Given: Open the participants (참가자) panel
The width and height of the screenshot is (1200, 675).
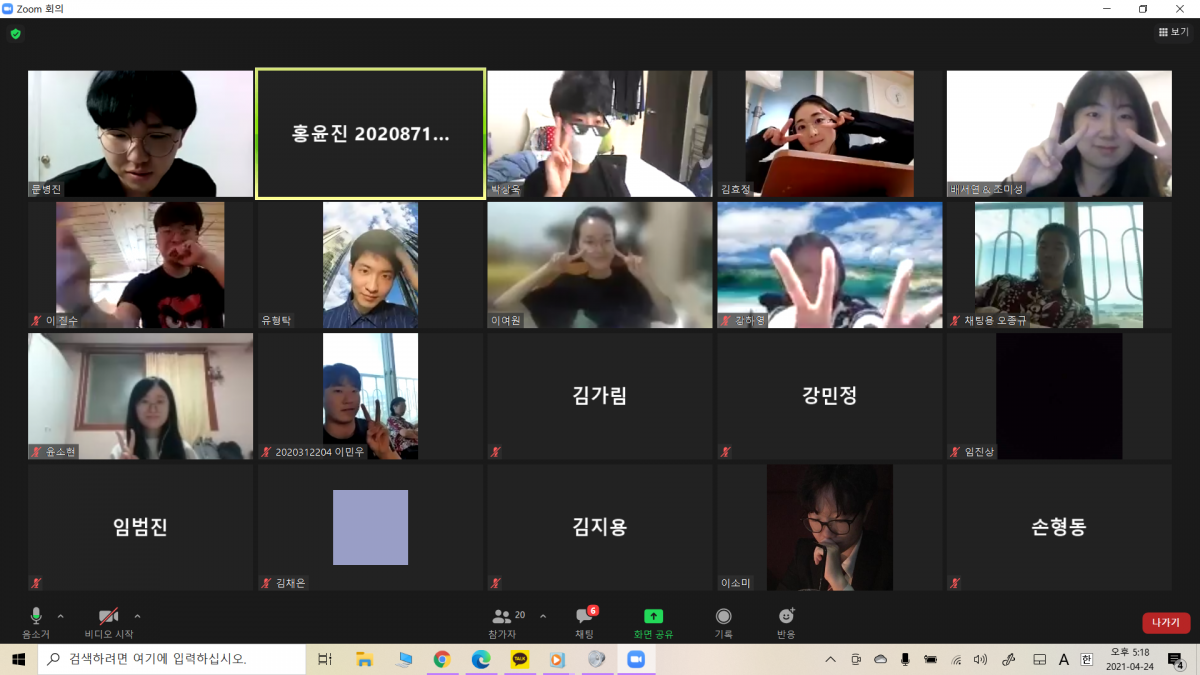Looking at the screenshot, I should coord(503,621).
